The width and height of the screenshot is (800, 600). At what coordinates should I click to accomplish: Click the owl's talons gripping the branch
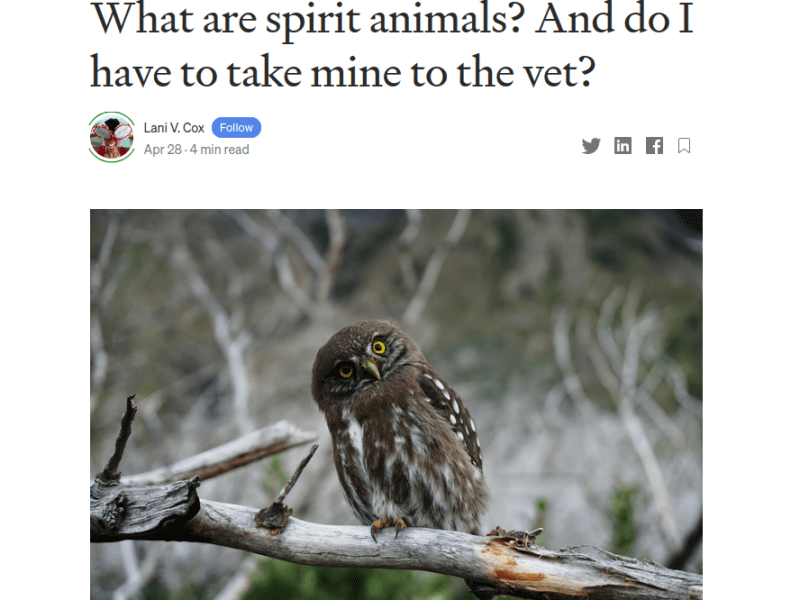[x=387, y=529]
